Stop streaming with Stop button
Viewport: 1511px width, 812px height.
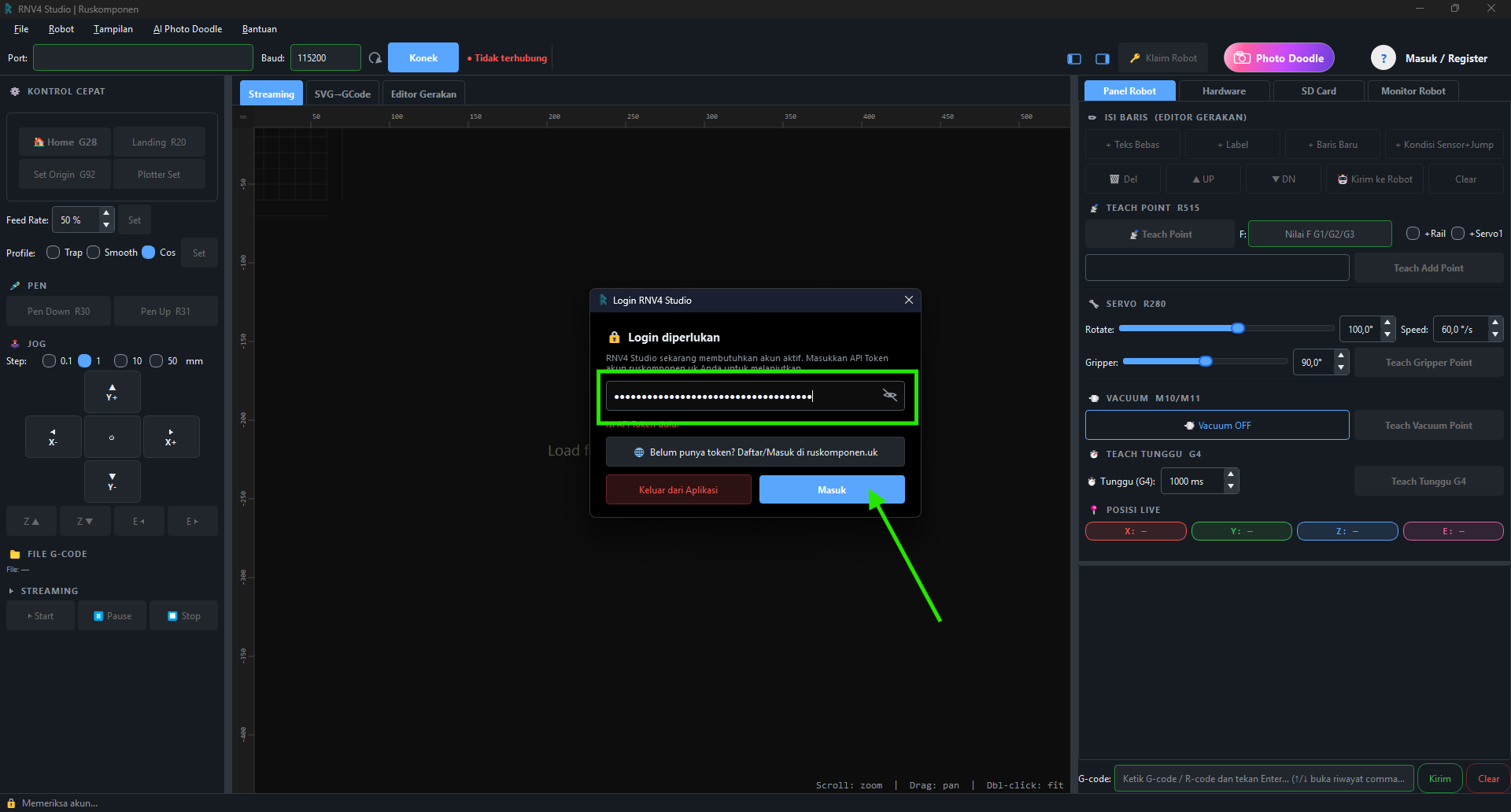pyautogui.click(x=183, y=616)
